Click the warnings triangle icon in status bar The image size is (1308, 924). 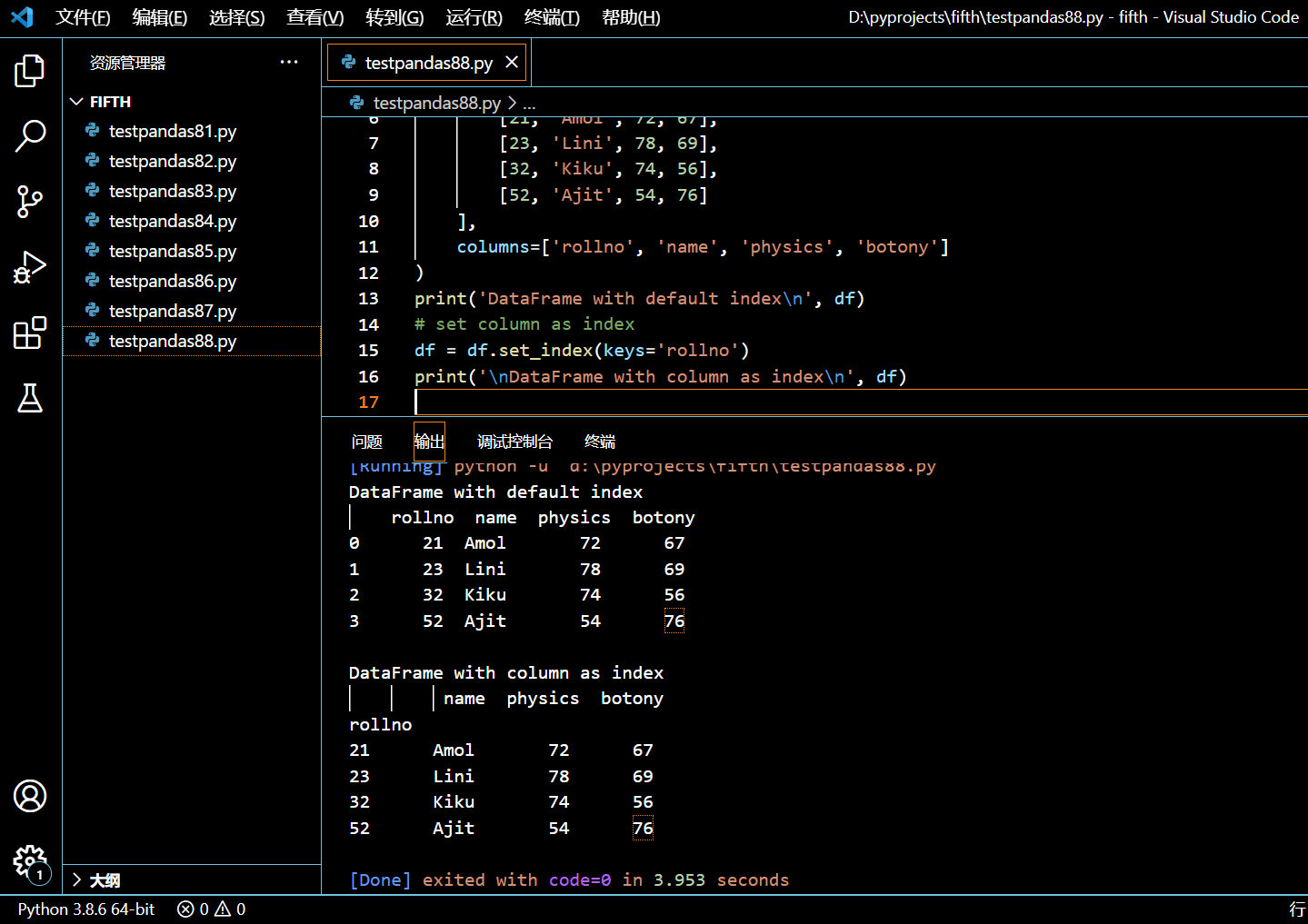pos(223,909)
